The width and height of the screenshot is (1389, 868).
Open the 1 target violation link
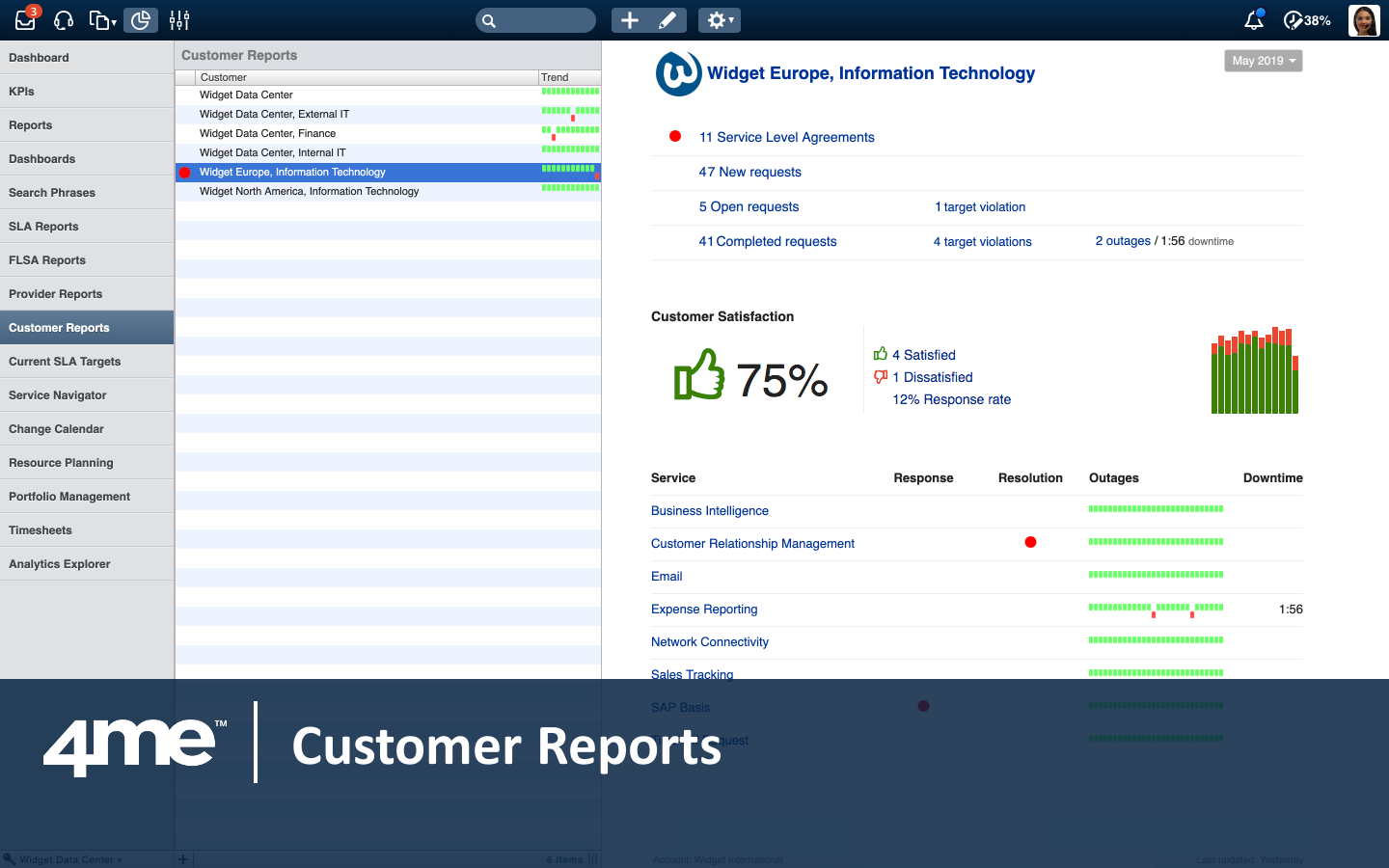click(980, 207)
